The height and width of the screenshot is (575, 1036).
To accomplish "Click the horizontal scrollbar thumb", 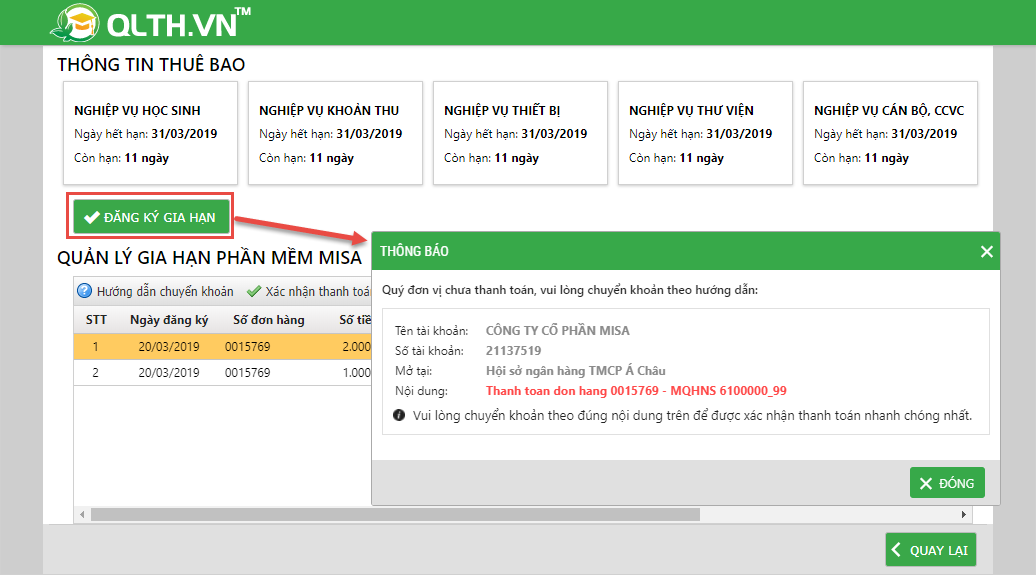I will (395, 514).
